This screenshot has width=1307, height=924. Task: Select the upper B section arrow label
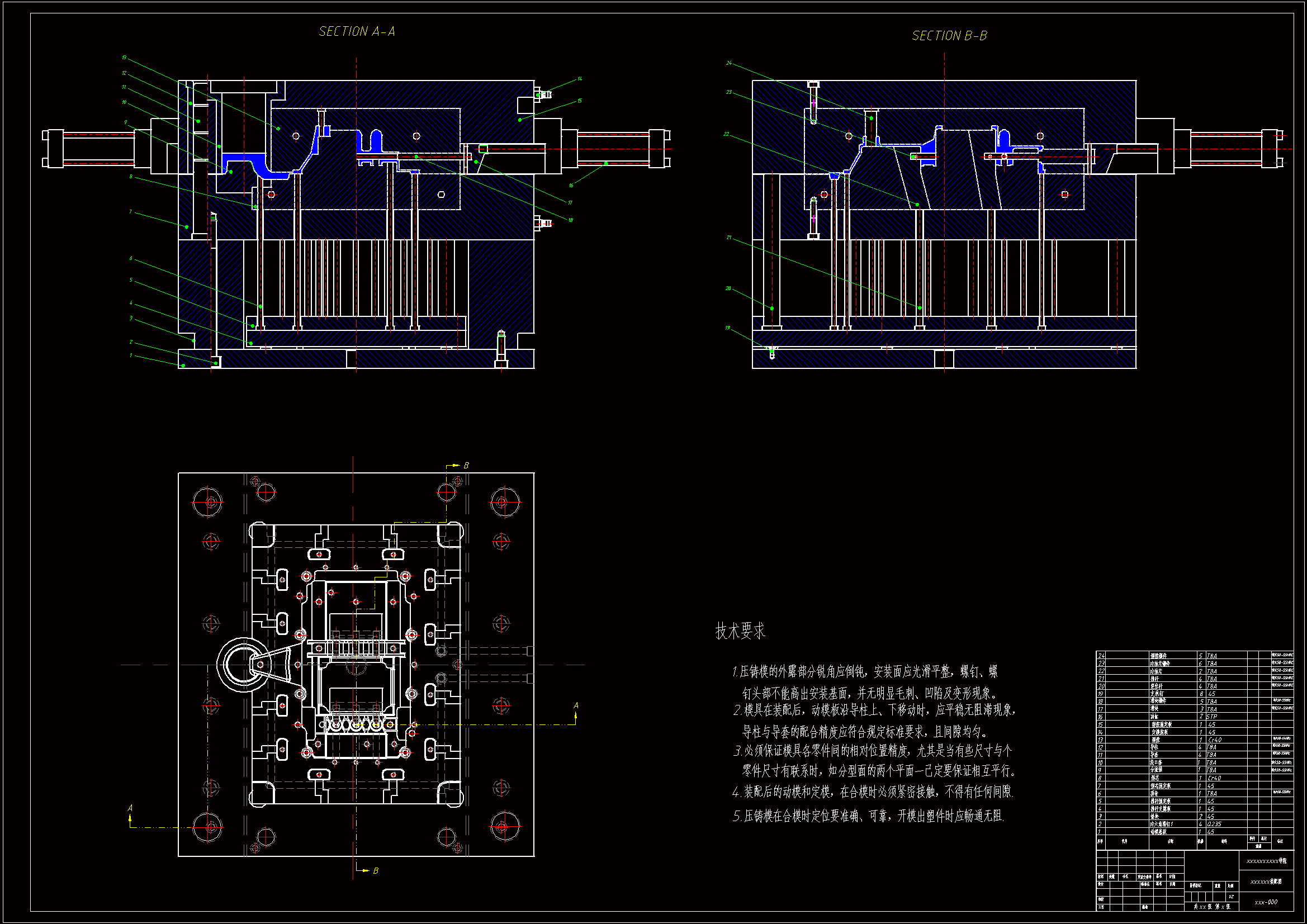point(466,466)
